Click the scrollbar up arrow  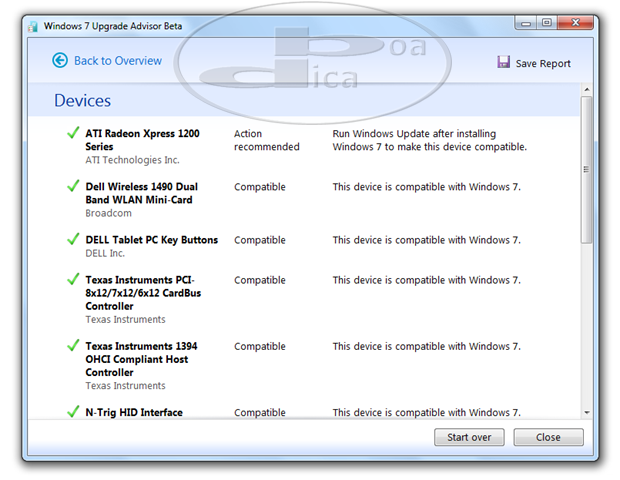(586, 90)
